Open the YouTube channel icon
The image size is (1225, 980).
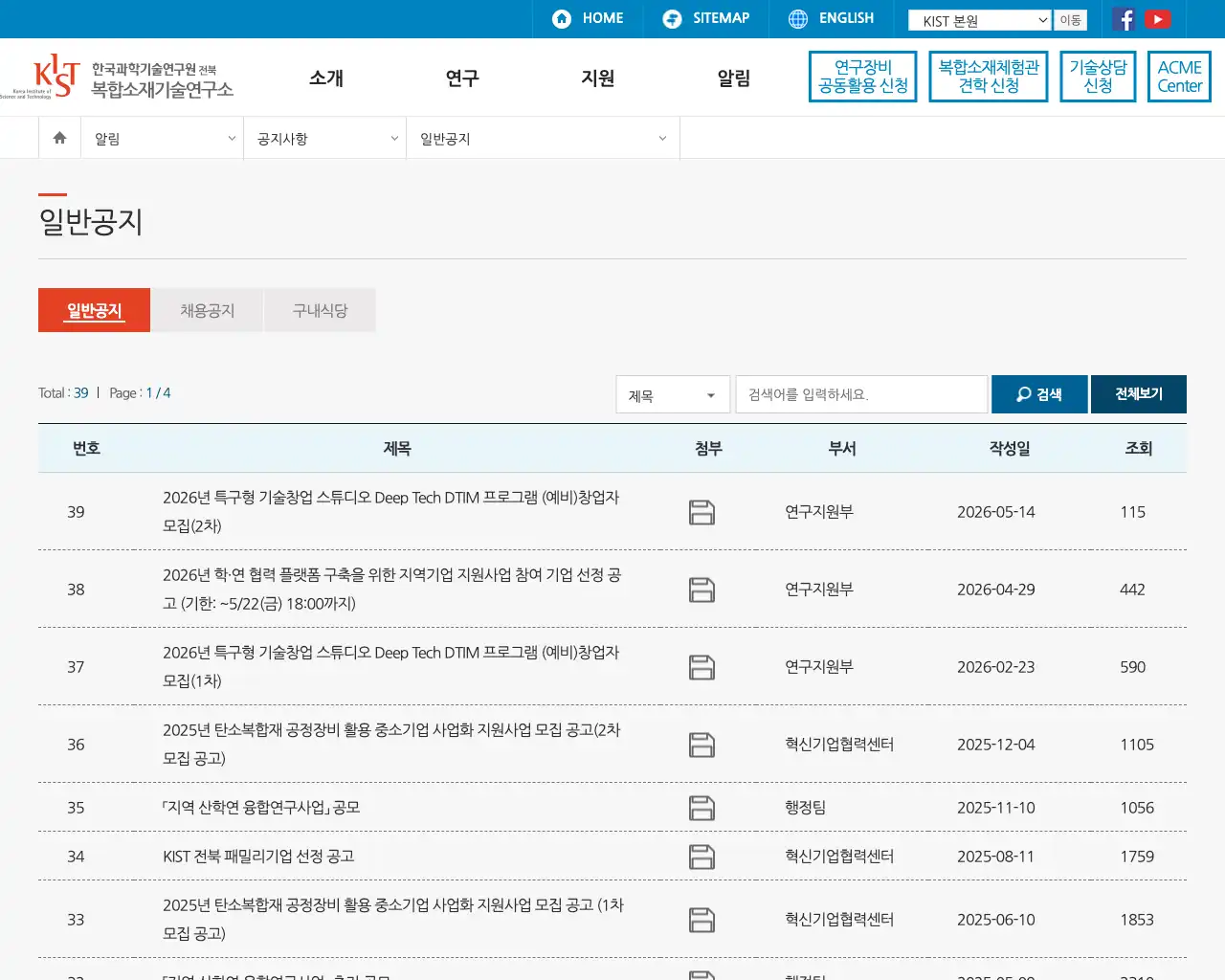pos(1158,19)
